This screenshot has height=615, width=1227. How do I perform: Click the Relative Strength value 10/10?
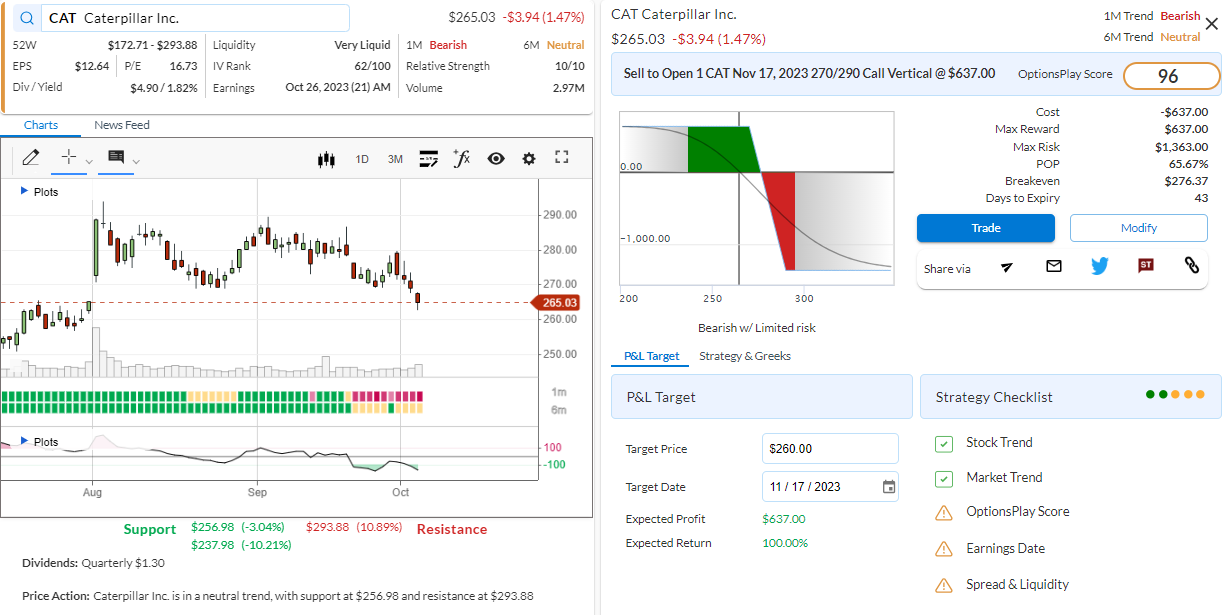569,66
